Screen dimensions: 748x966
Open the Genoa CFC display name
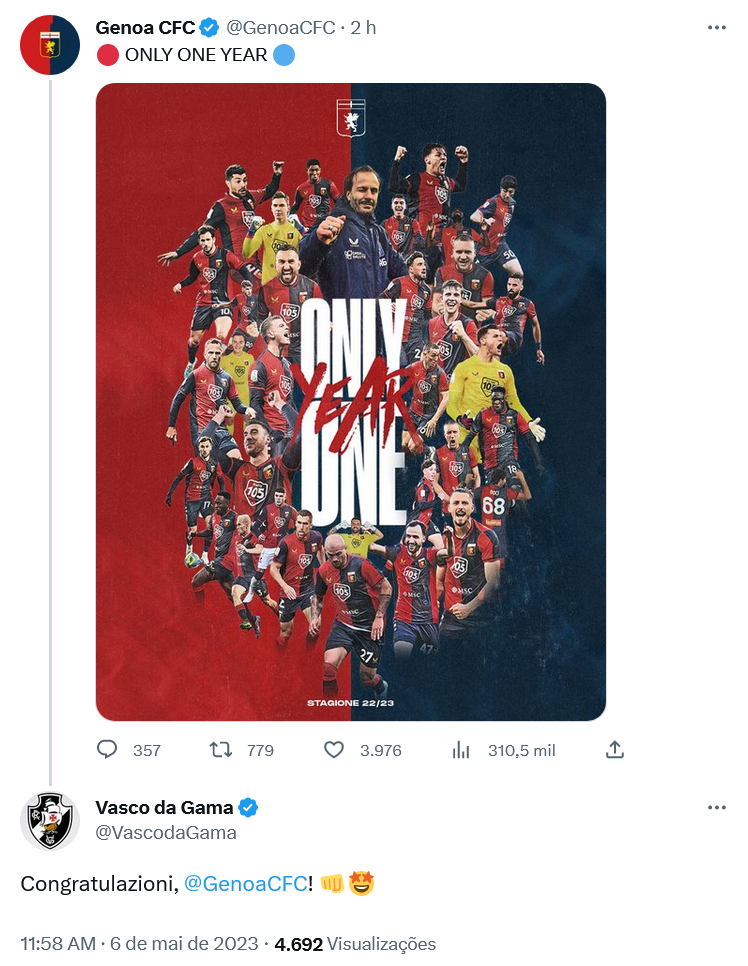pos(145,28)
